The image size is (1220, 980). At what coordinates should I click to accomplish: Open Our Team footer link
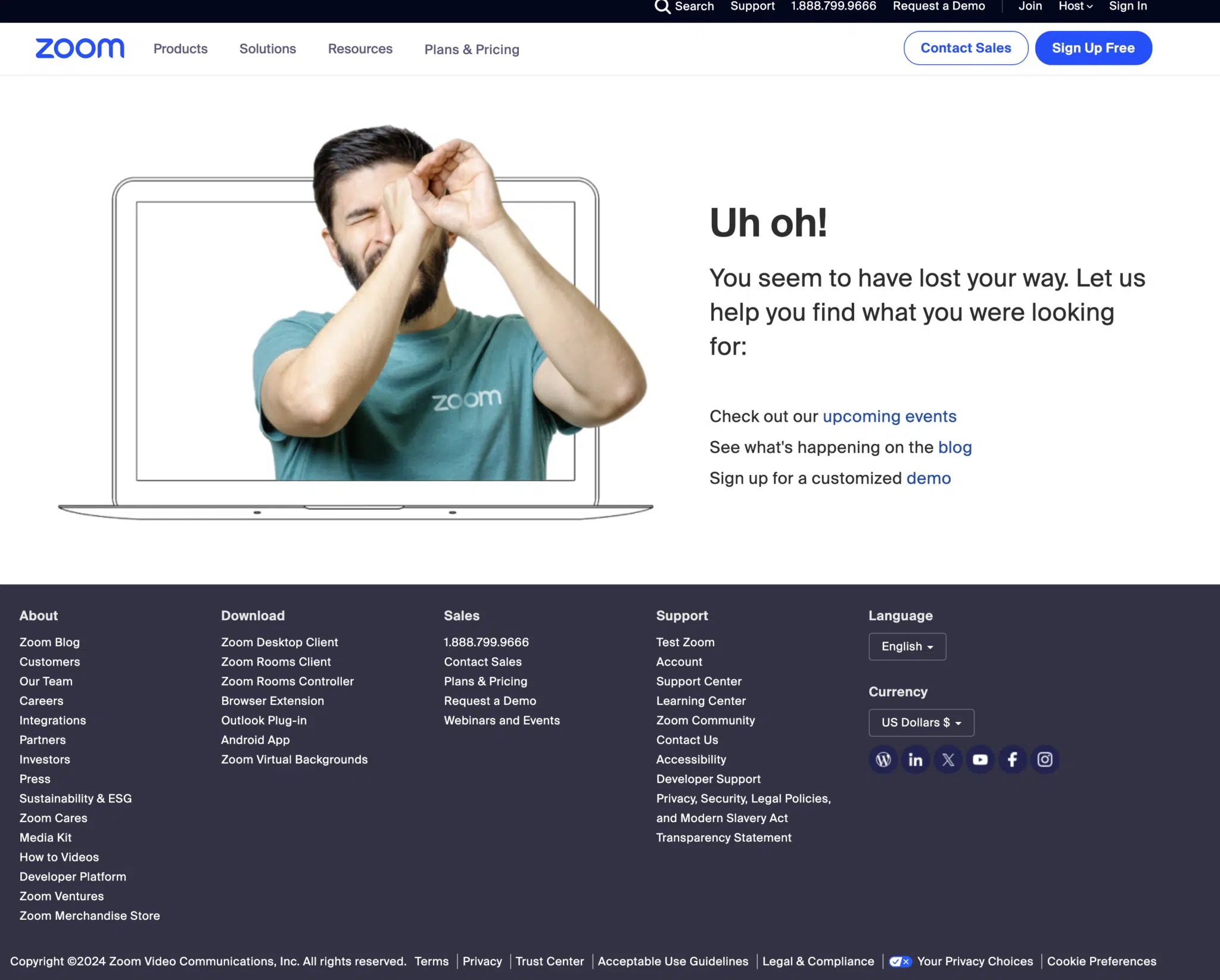46,682
